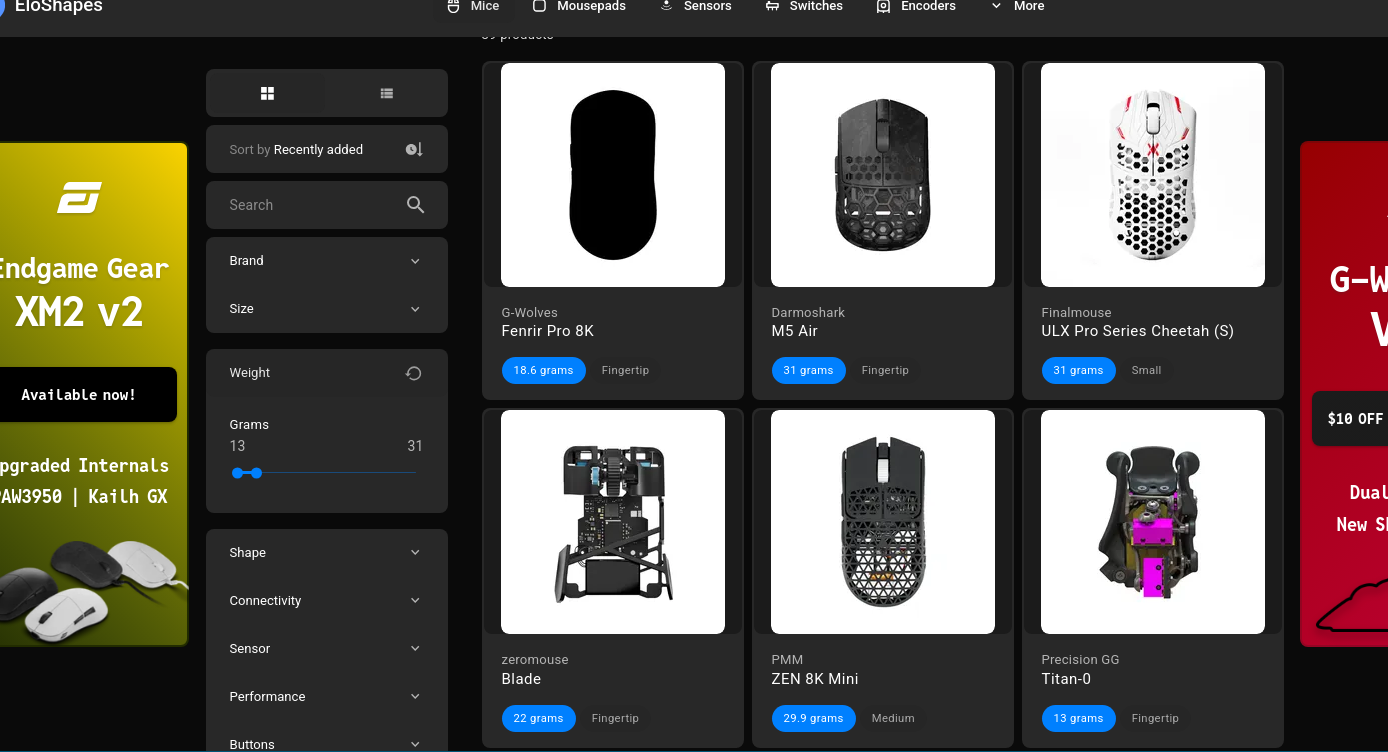Expand the Brand filter
1388x752 pixels.
tap(326, 261)
